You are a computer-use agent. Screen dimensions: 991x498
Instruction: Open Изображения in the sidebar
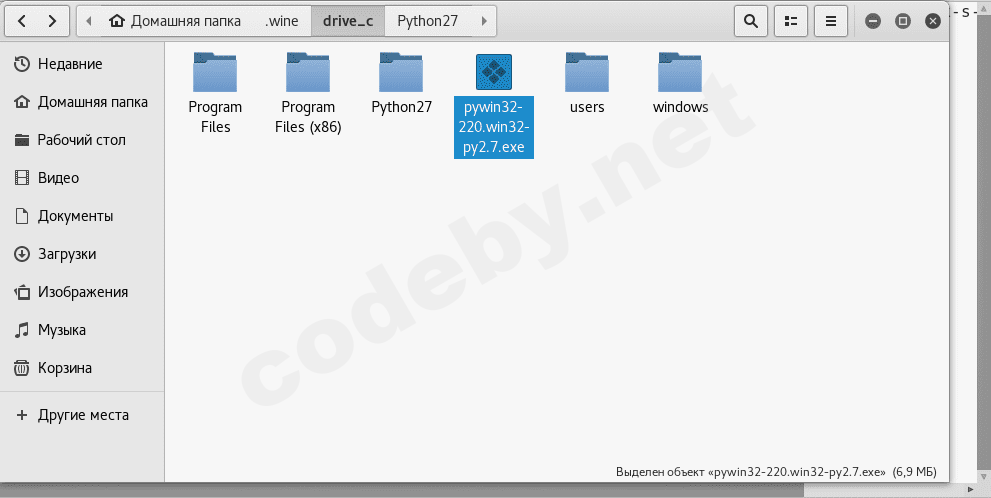(x=82, y=291)
